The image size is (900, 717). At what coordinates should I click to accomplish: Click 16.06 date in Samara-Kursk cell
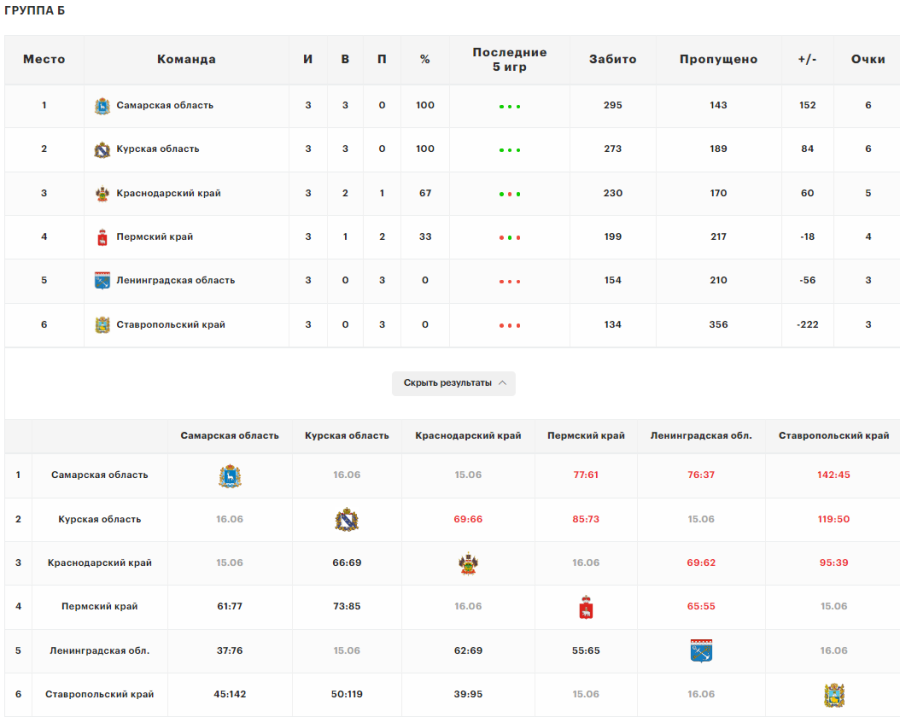click(346, 475)
